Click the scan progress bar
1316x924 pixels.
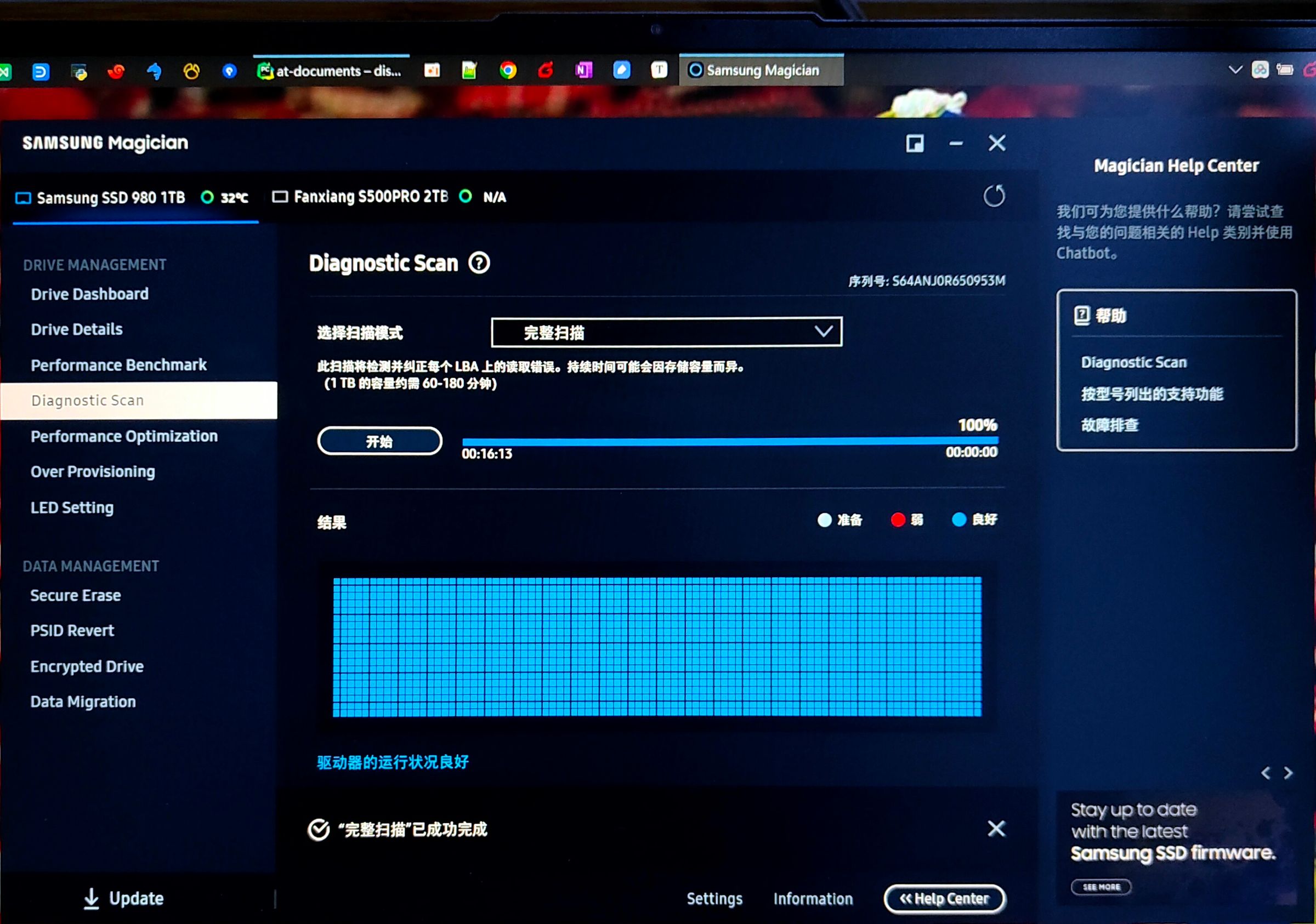(x=730, y=441)
